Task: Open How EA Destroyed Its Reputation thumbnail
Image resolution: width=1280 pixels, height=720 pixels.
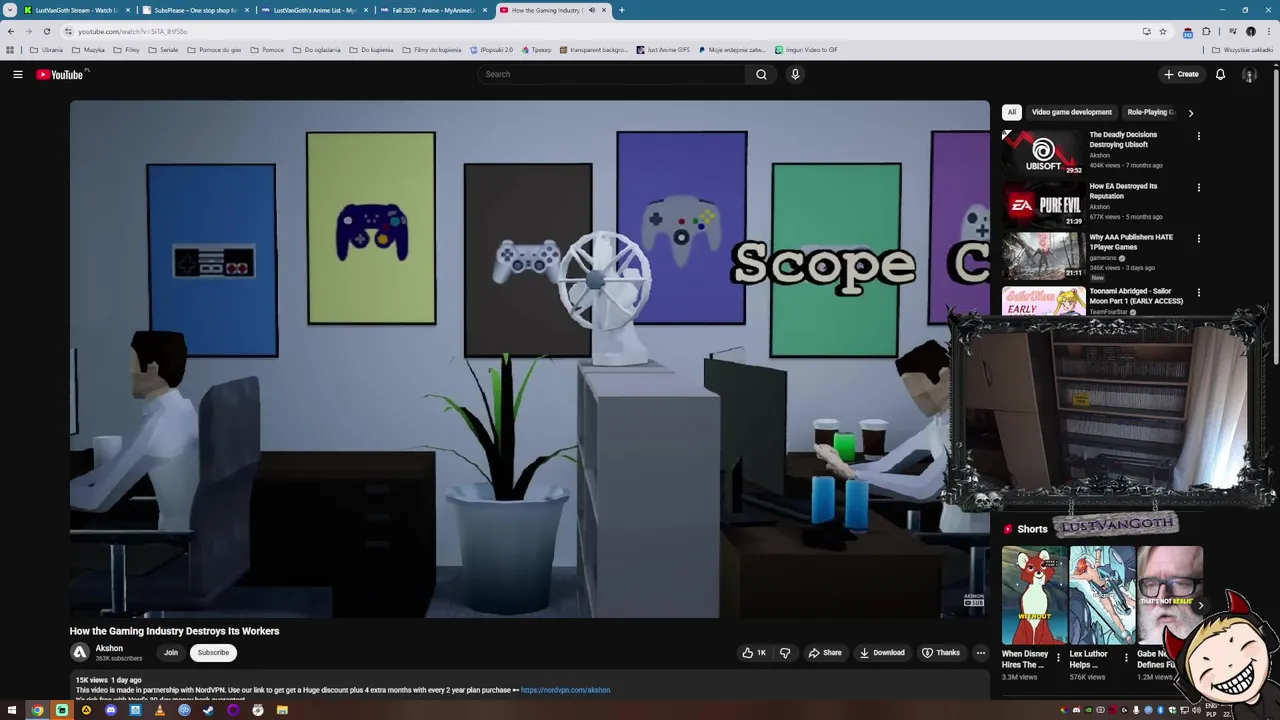Action: click(x=1043, y=203)
